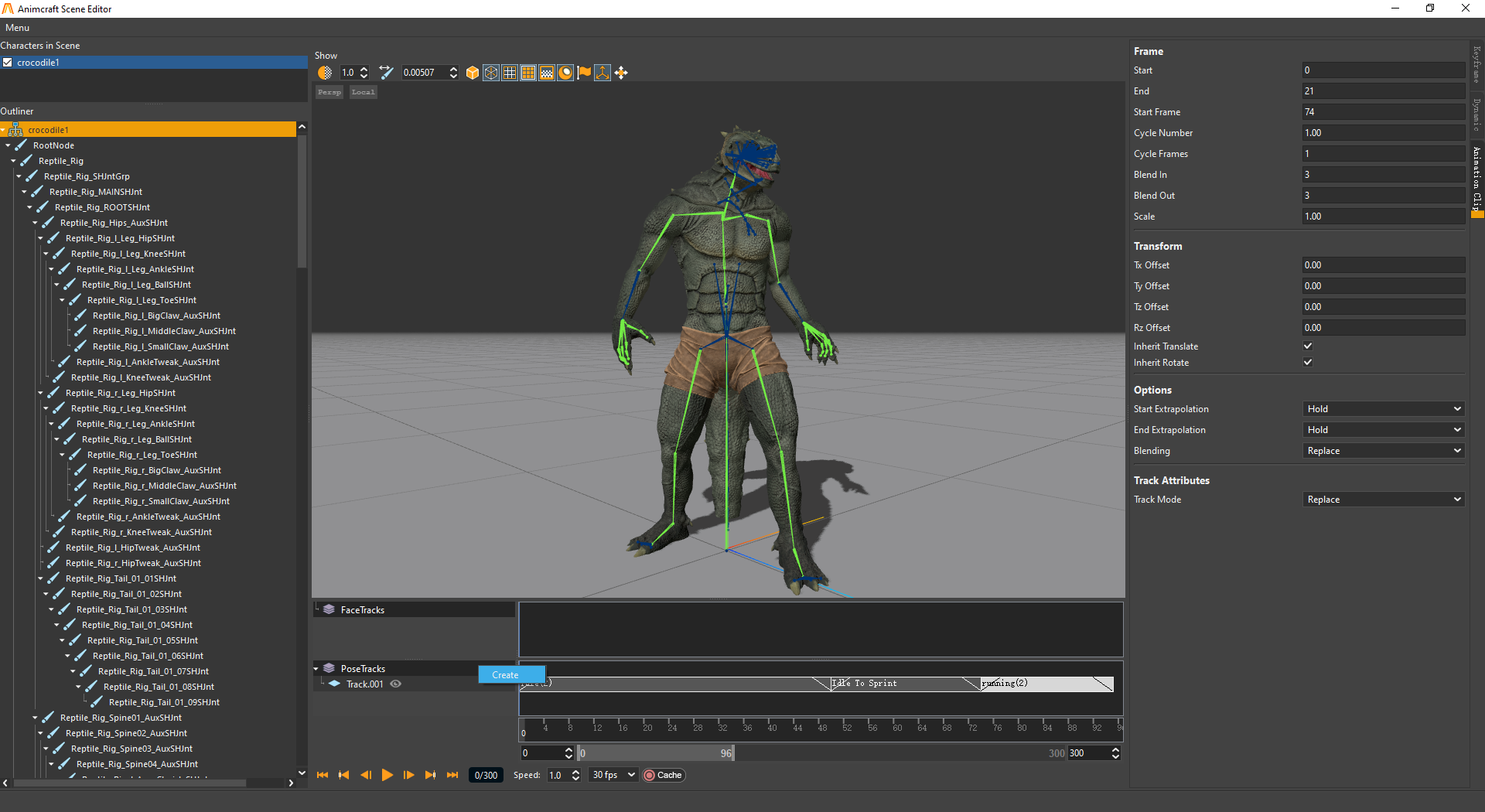Jump to the first frame
Image resolution: width=1485 pixels, height=812 pixels.
point(323,775)
